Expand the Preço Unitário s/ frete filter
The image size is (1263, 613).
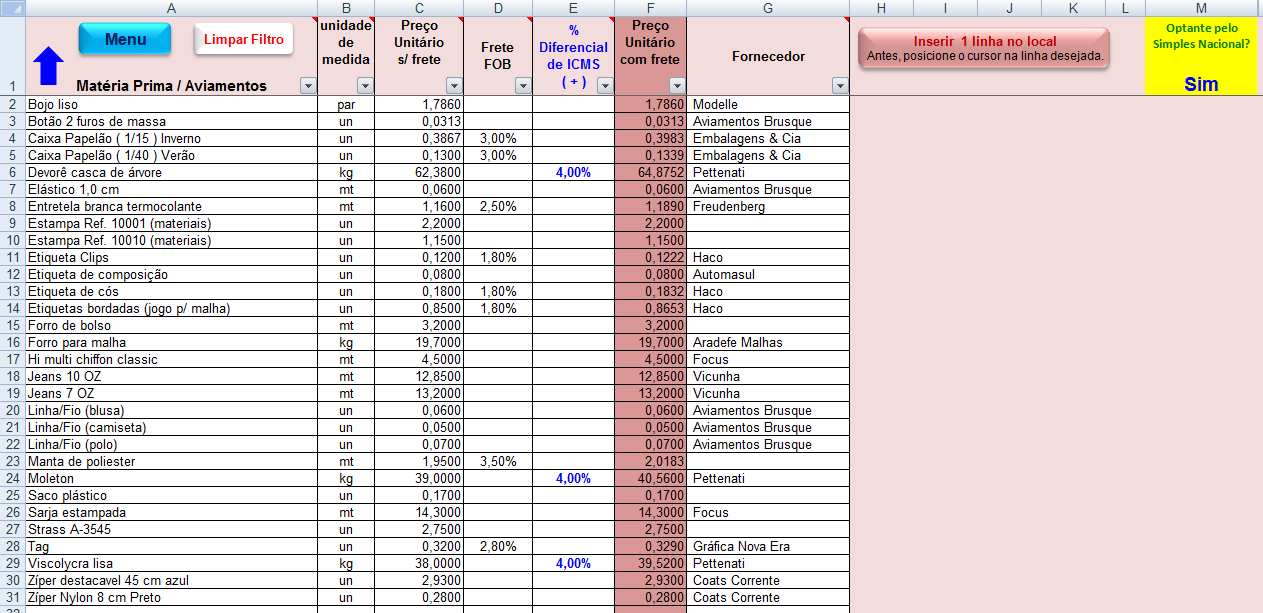(x=455, y=86)
